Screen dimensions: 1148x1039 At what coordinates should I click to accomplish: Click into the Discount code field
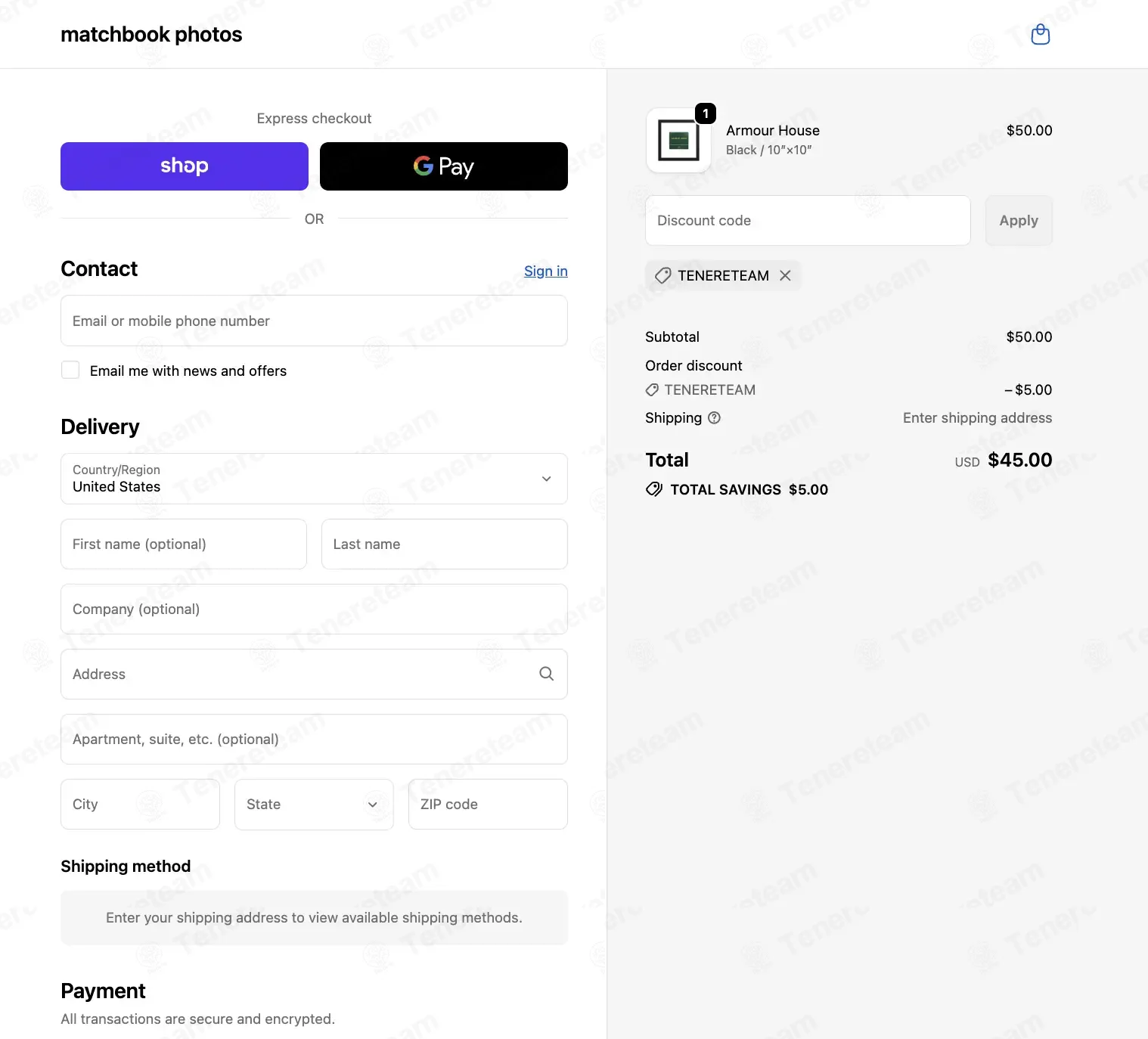click(808, 220)
